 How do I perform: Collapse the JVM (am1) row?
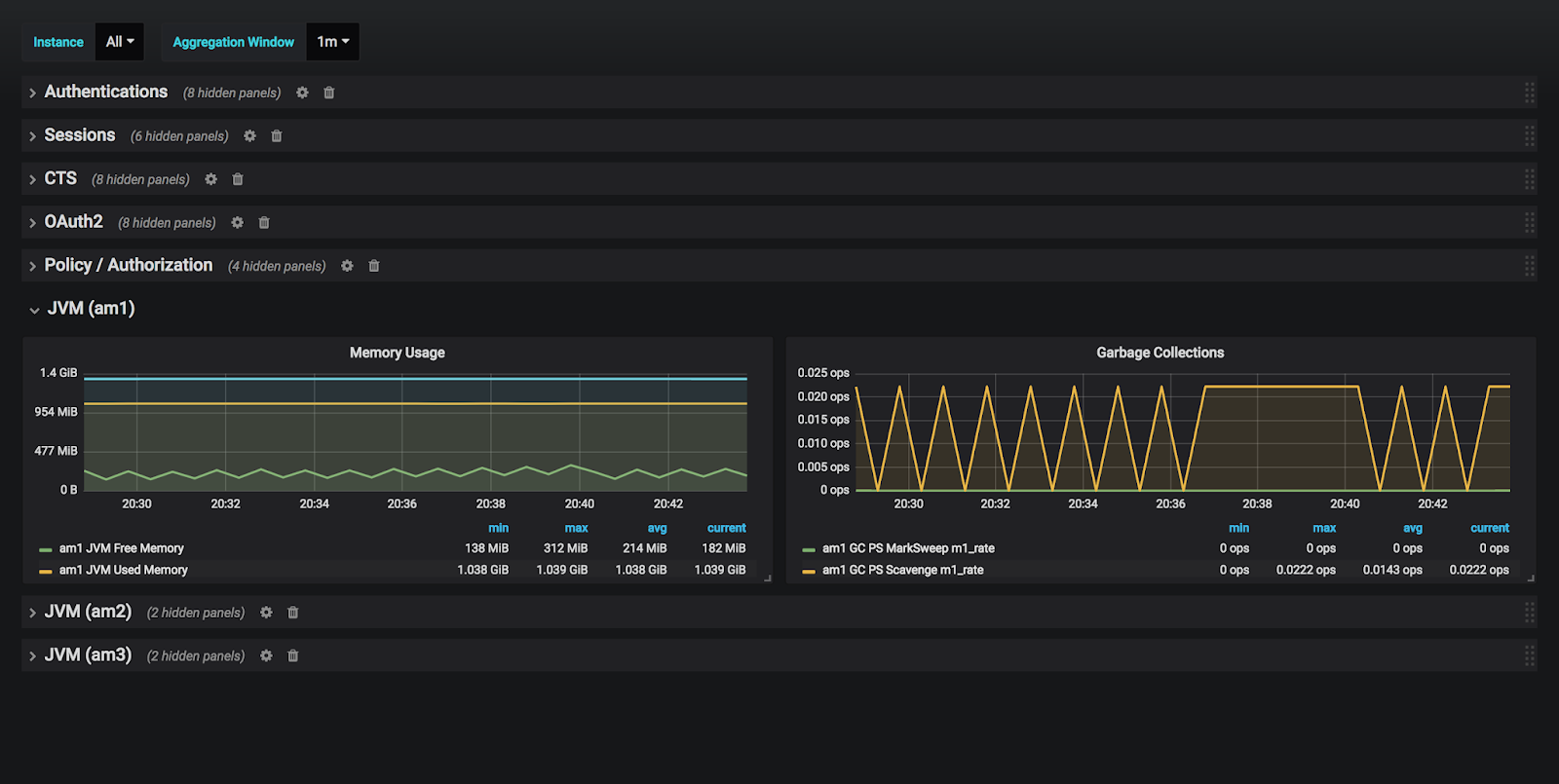(34, 310)
